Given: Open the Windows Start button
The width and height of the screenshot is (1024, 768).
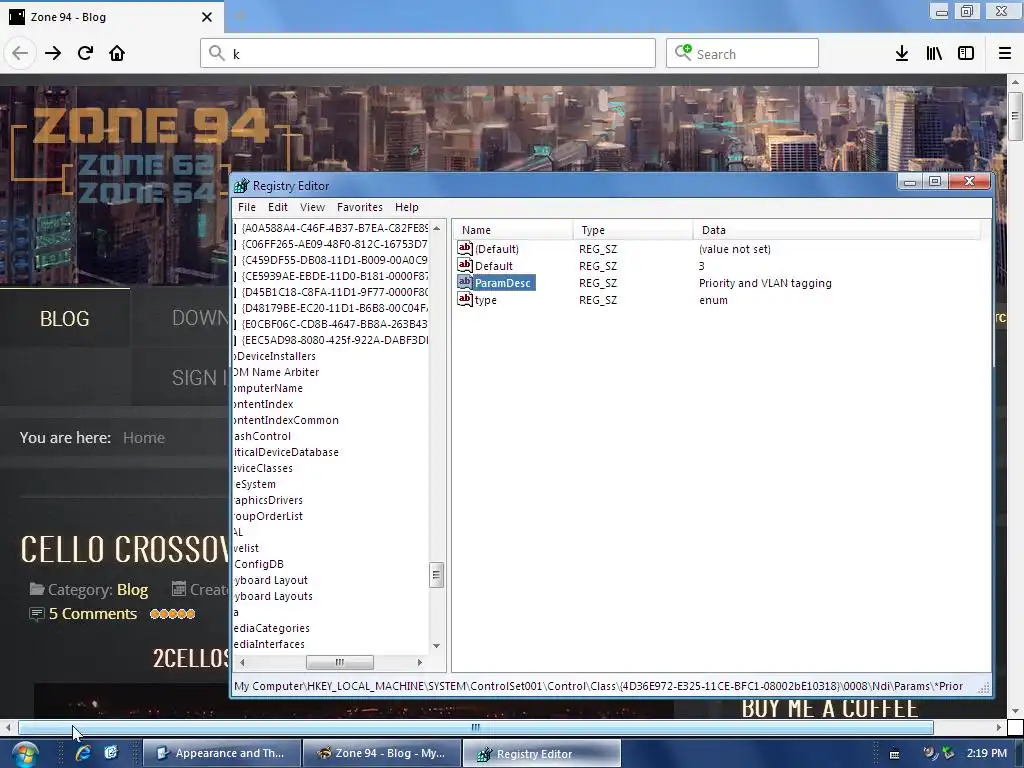Looking at the screenshot, I should [25, 754].
